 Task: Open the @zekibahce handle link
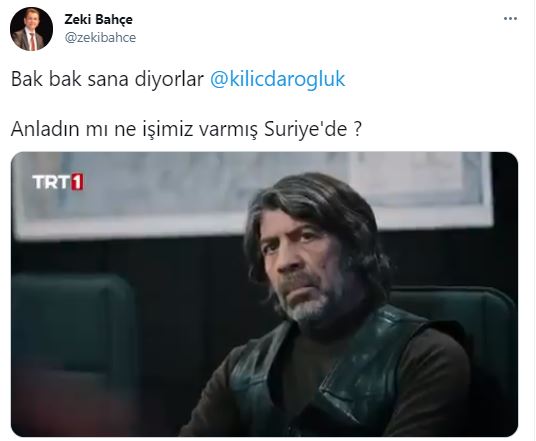pyautogui.click(x=100, y=38)
